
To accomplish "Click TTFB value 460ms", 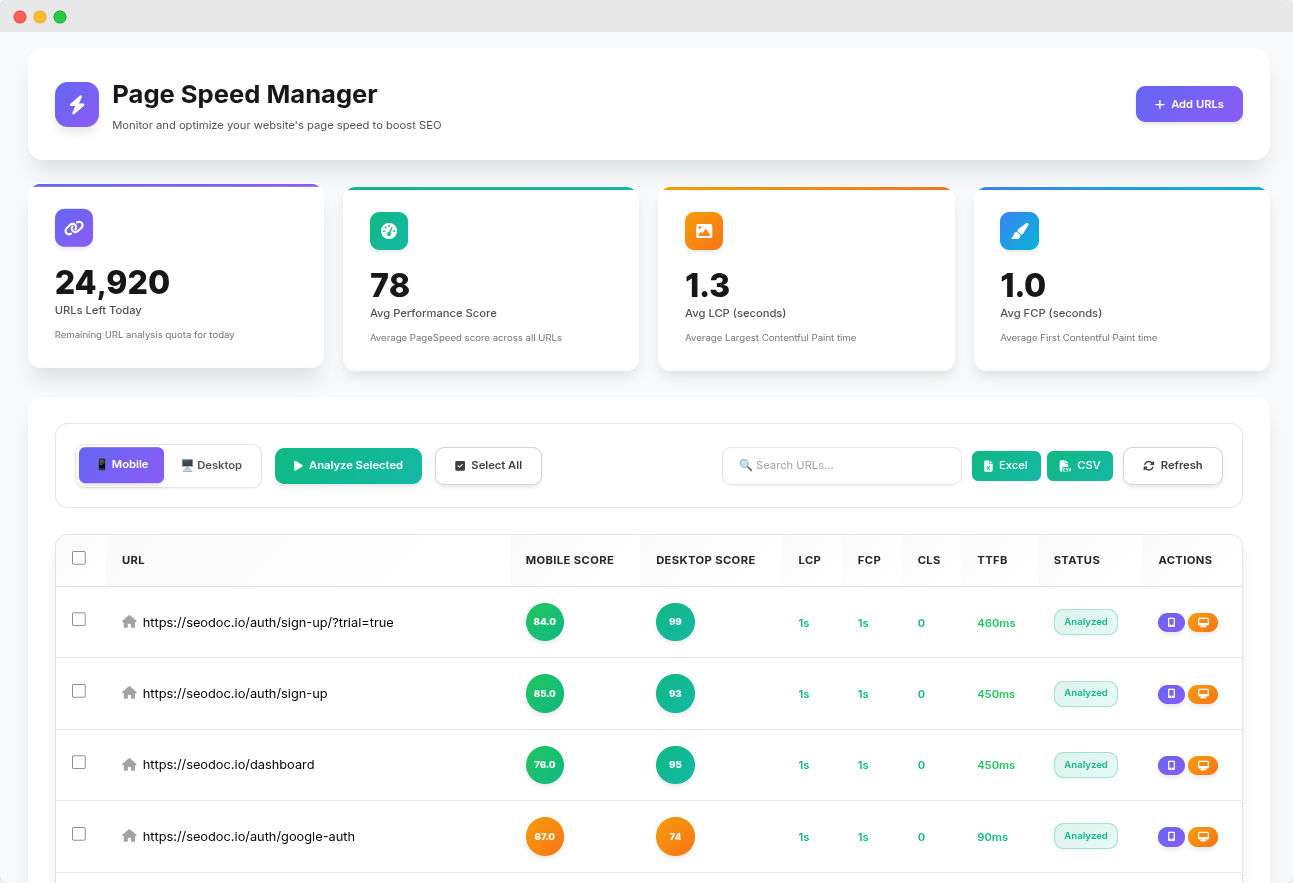I will point(996,623).
